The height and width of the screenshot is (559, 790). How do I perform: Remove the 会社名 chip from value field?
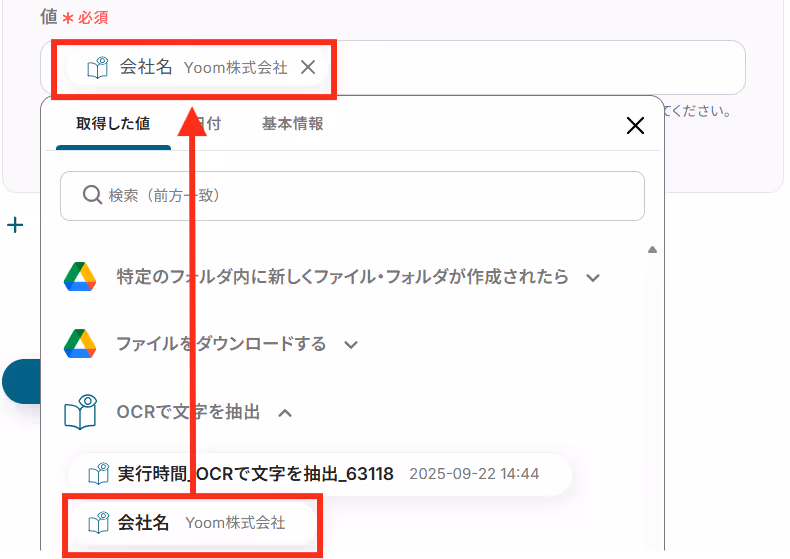click(x=308, y=67)
